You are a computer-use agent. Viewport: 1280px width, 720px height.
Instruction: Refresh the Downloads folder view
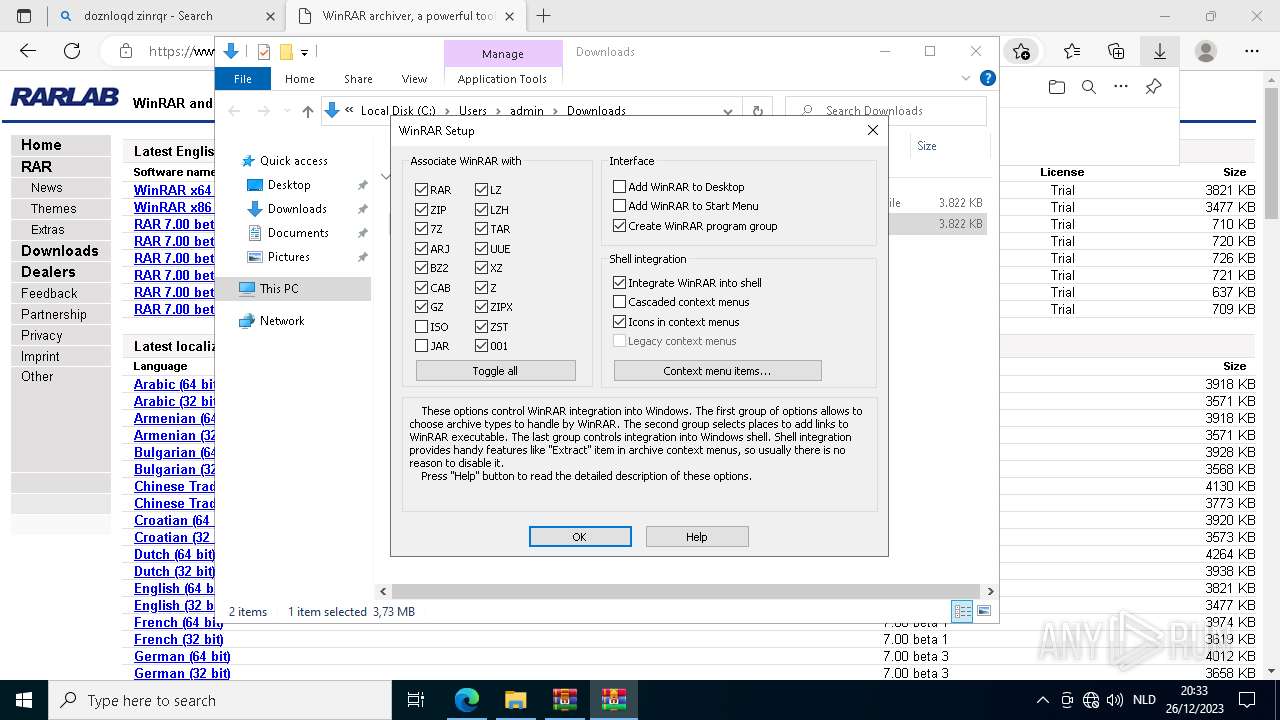click(757, 111)
